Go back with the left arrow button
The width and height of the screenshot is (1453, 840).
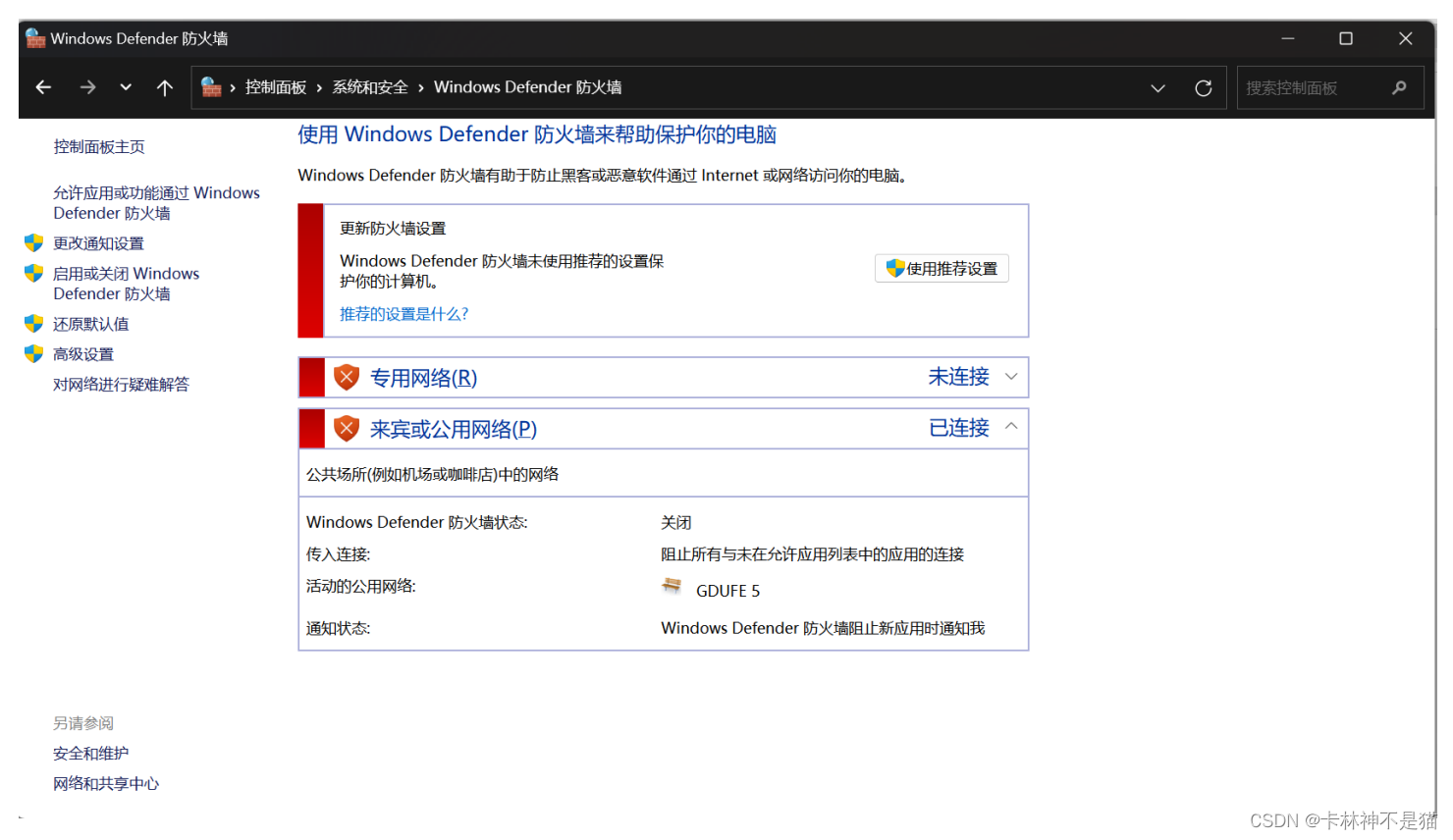43,87
